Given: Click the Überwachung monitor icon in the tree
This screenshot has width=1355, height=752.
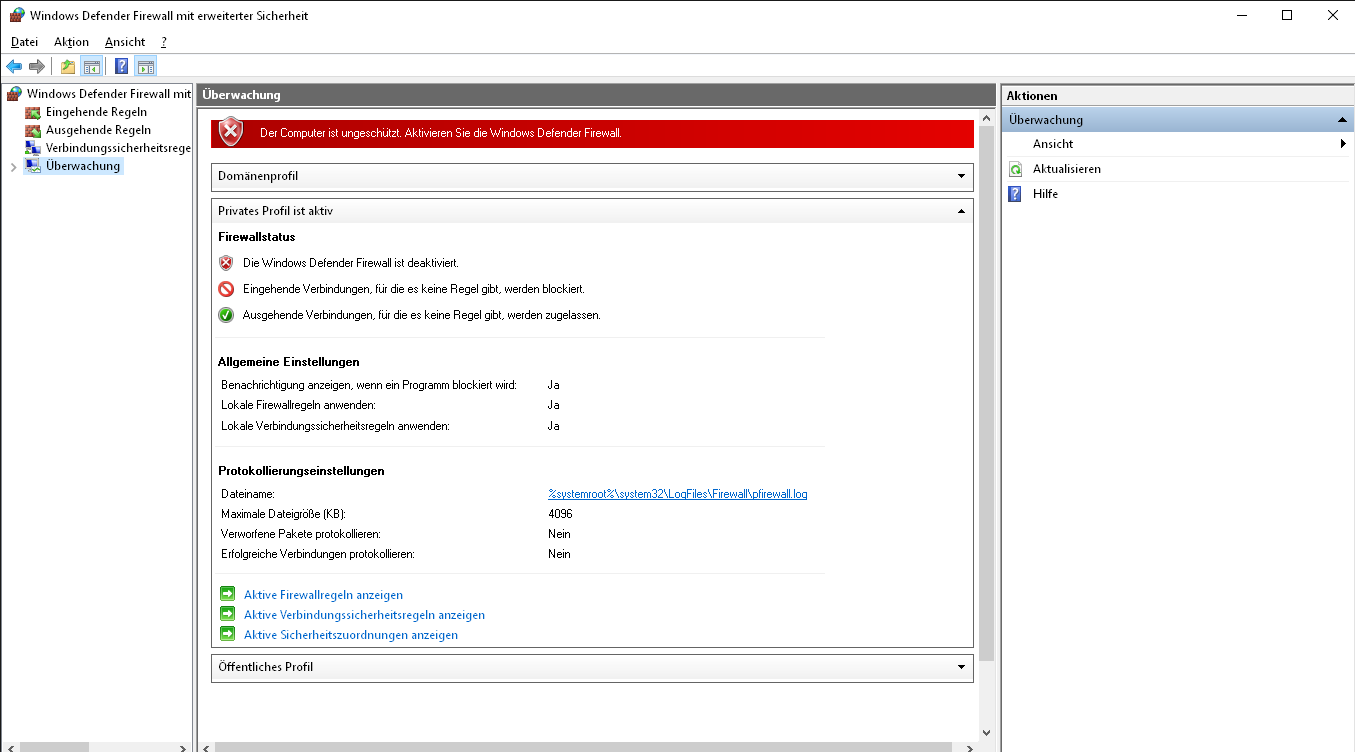Looking at the screenshot, I should (33, 166).
